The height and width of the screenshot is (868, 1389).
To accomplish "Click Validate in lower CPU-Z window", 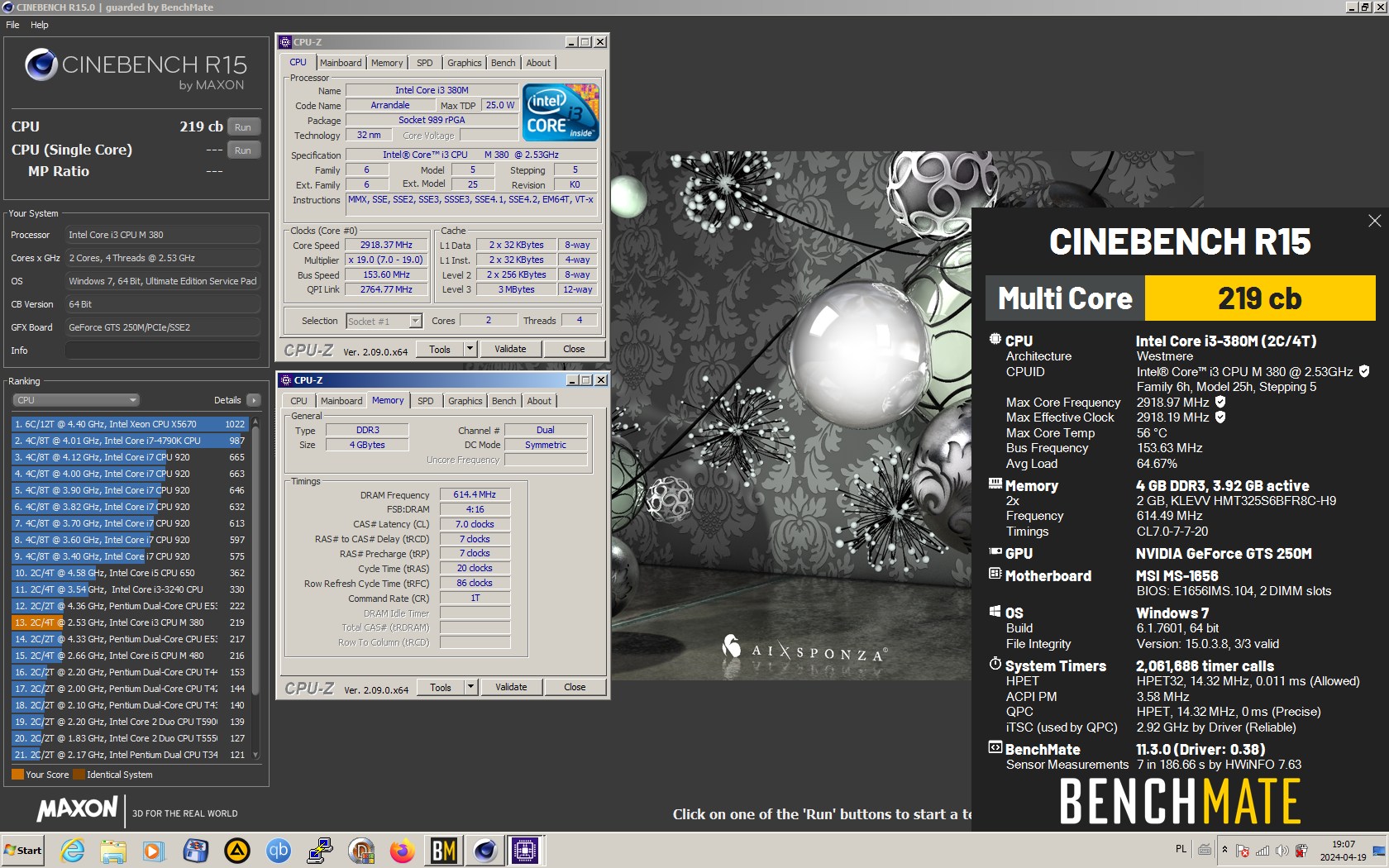I will click(511, 687).
